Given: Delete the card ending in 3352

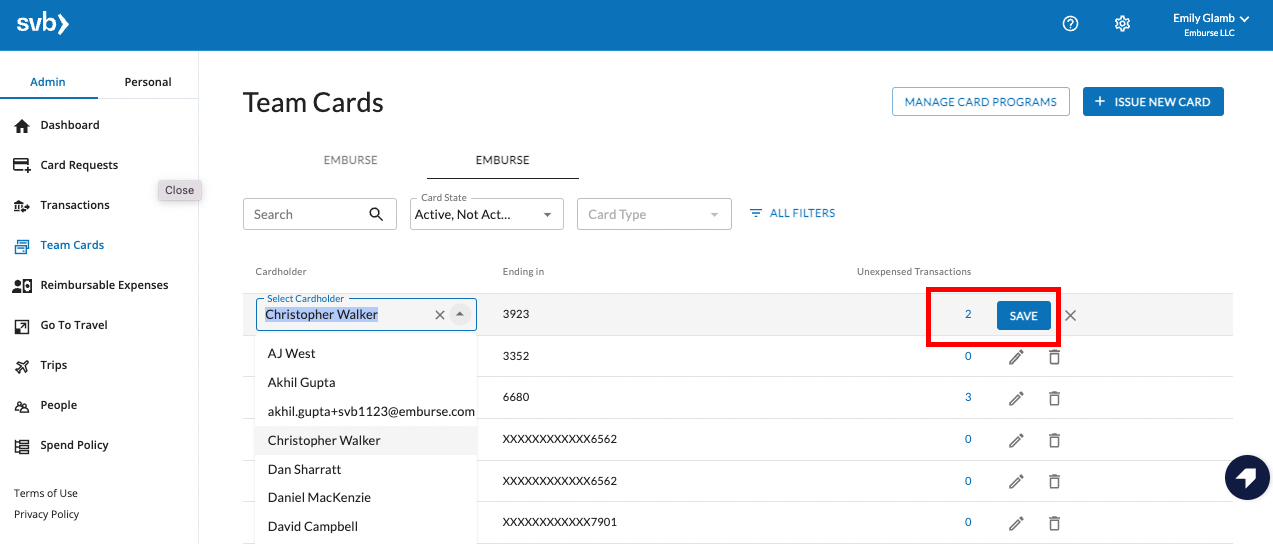Looking at the screenshot, I should pos(1053,357).
